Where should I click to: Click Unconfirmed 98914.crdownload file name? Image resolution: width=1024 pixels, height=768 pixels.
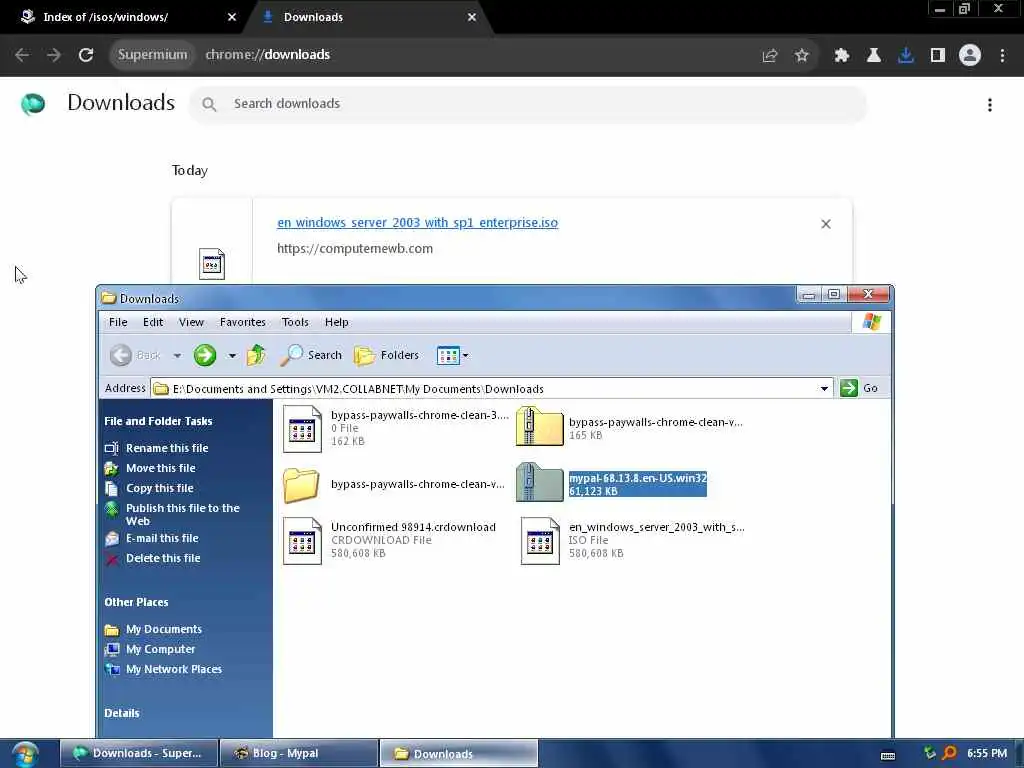[x=413, y=527]
